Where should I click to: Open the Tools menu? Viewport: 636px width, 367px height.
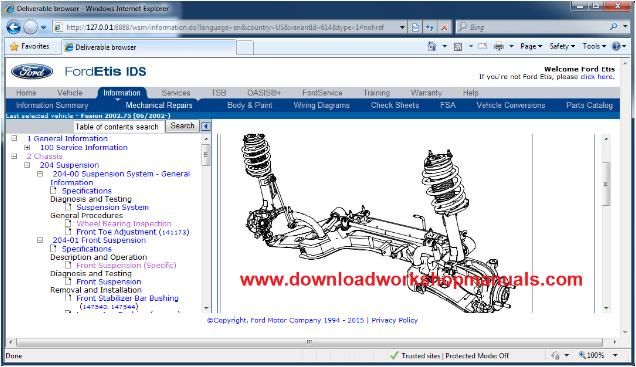point(594,47)
